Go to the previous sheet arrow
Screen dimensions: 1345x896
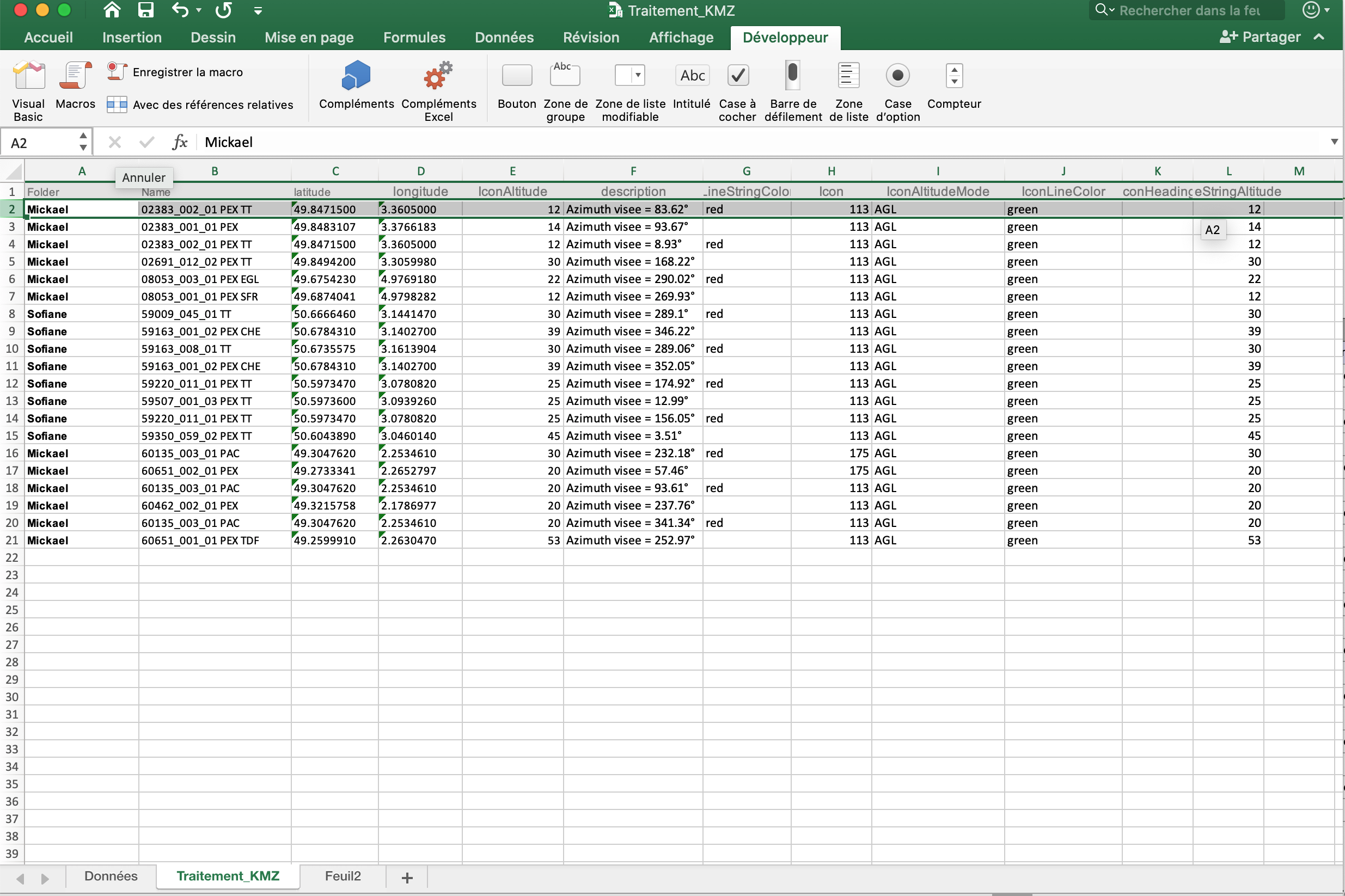click(21, 878)
